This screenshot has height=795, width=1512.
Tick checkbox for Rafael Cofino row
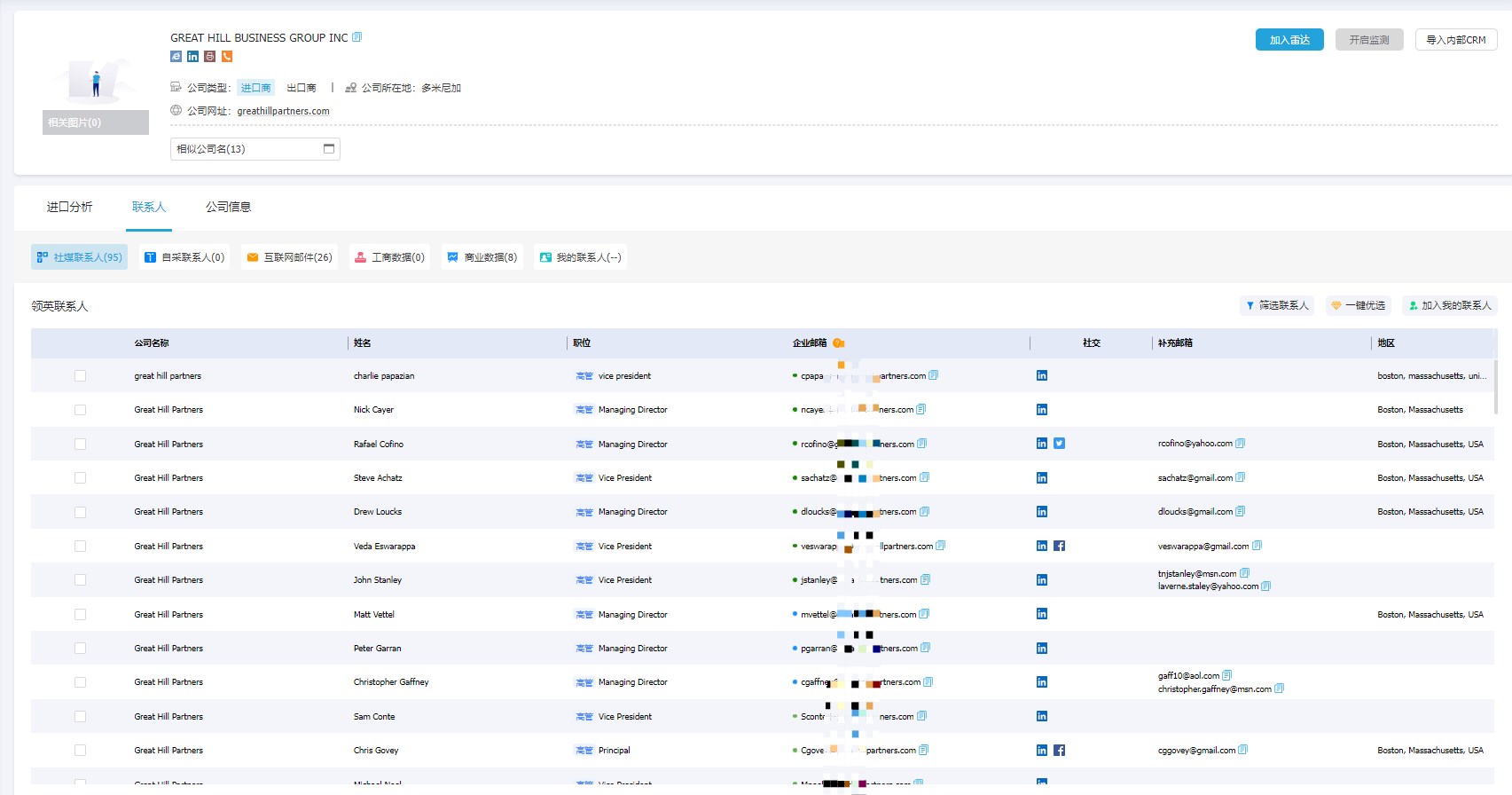pyautogui.click(x=81, y=444)
